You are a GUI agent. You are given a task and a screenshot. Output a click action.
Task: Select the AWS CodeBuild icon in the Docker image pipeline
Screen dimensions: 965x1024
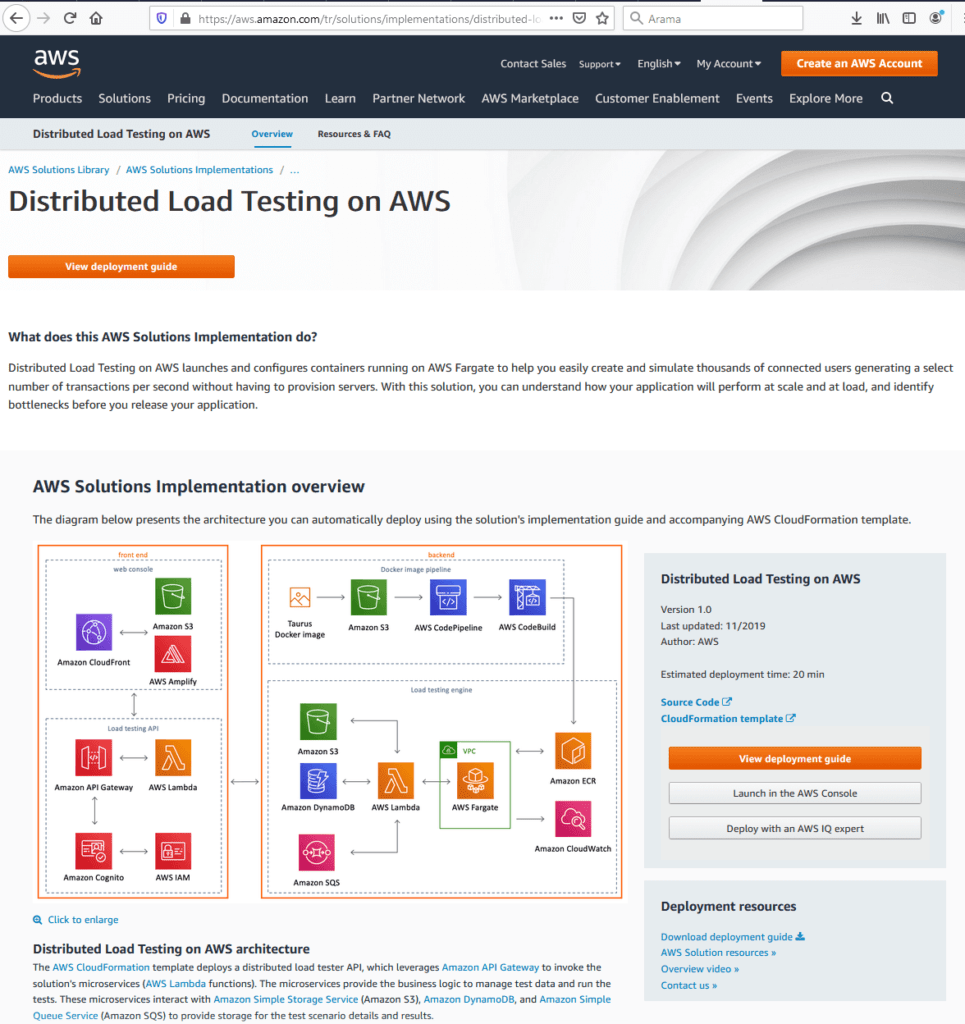[528, 598]
